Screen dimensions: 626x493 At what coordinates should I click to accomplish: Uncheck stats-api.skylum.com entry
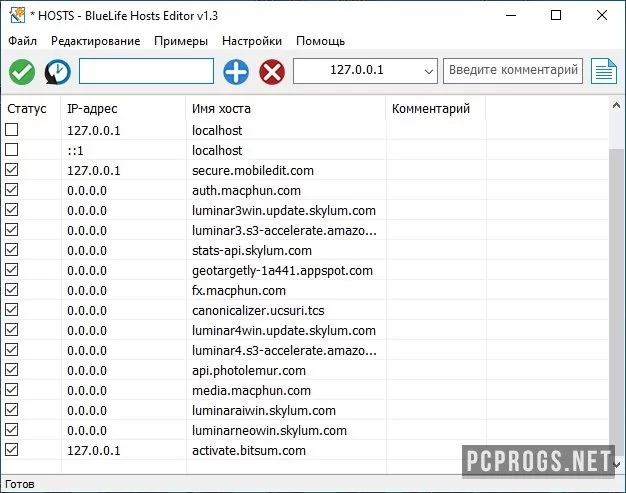click(x=12, y=249)
